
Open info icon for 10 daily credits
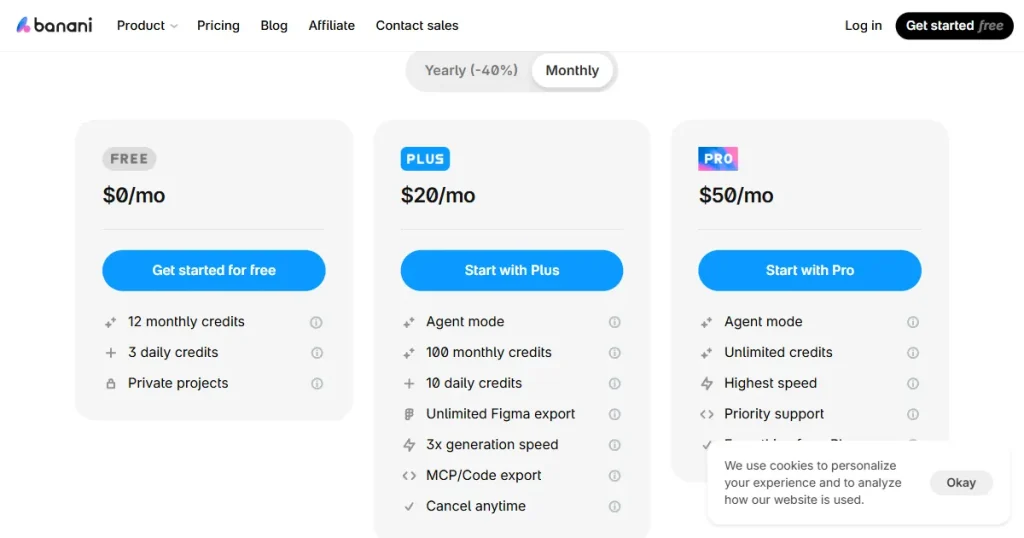click(615, 383)
